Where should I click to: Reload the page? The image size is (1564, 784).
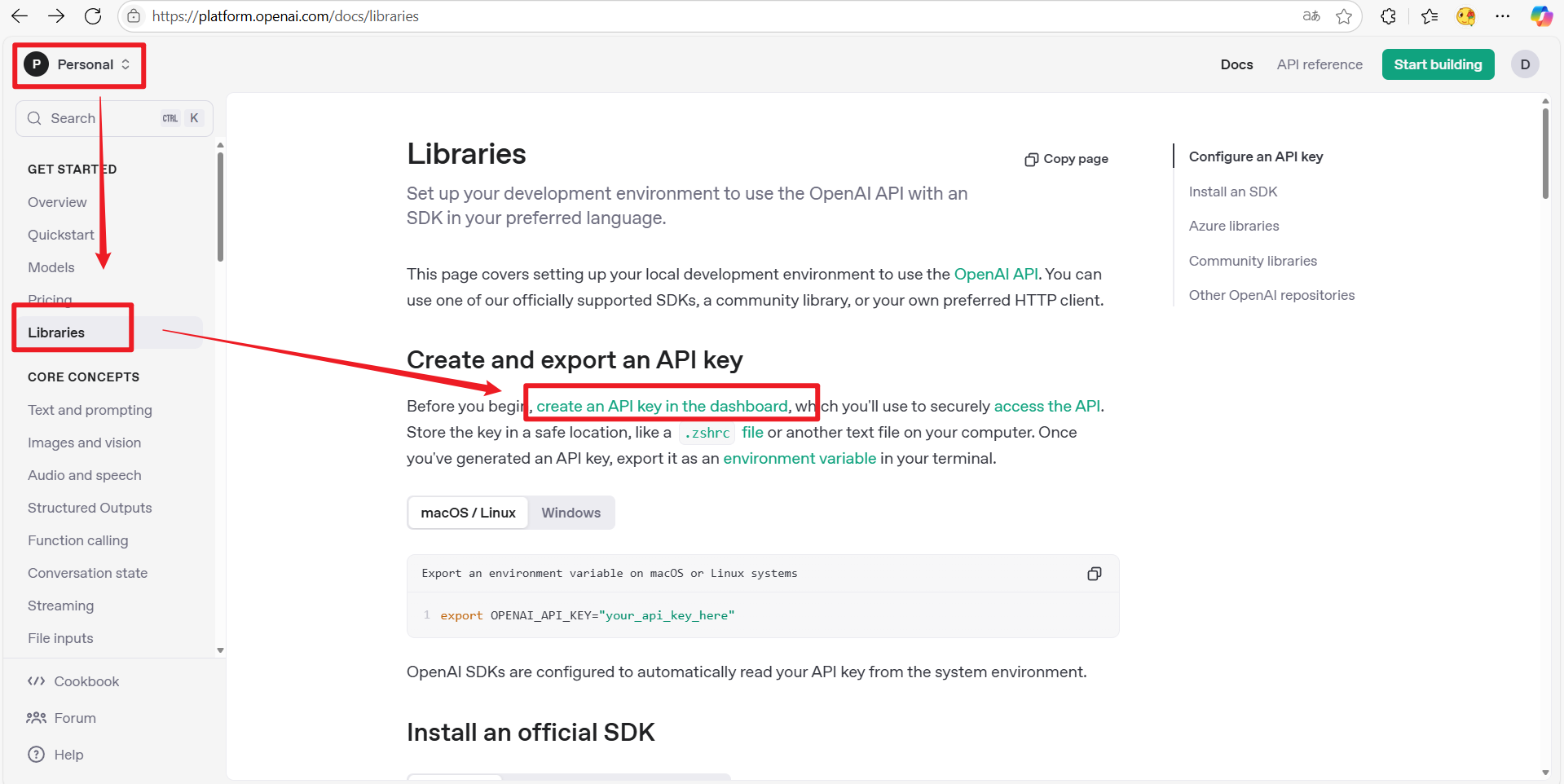pyautogui.click(x=93, y=16)
